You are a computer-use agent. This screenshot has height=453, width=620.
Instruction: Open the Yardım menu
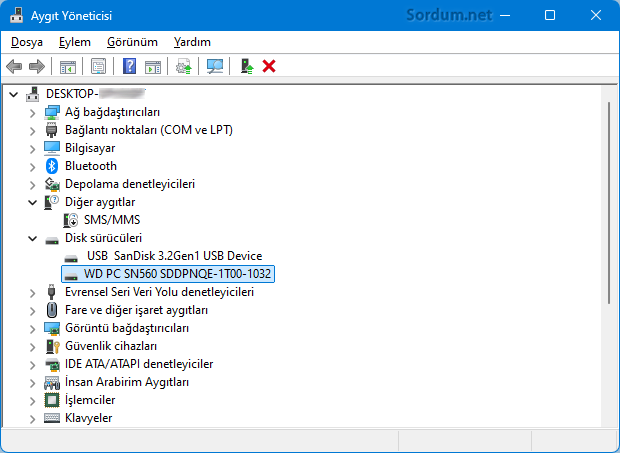coord(192,42)
